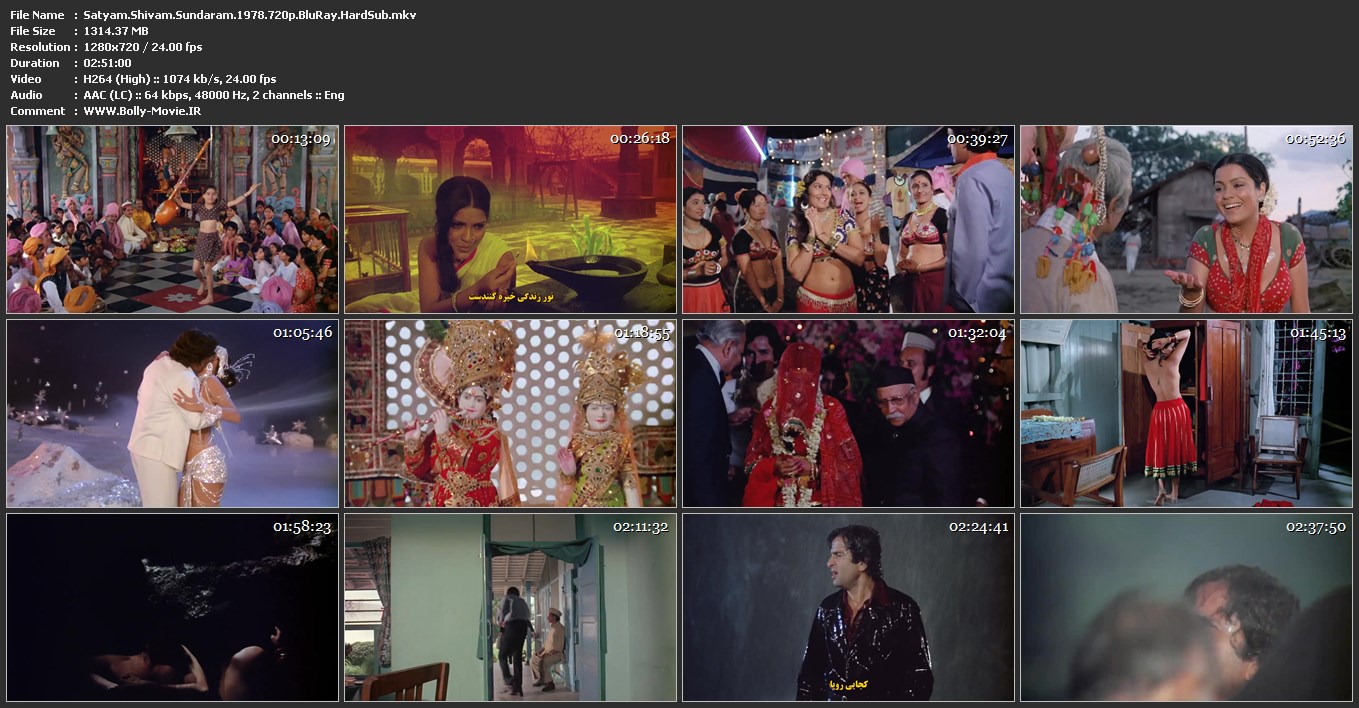Select the H264 (High) video details text
This screenshot has height=708, width=1359.
click(180, 79)
